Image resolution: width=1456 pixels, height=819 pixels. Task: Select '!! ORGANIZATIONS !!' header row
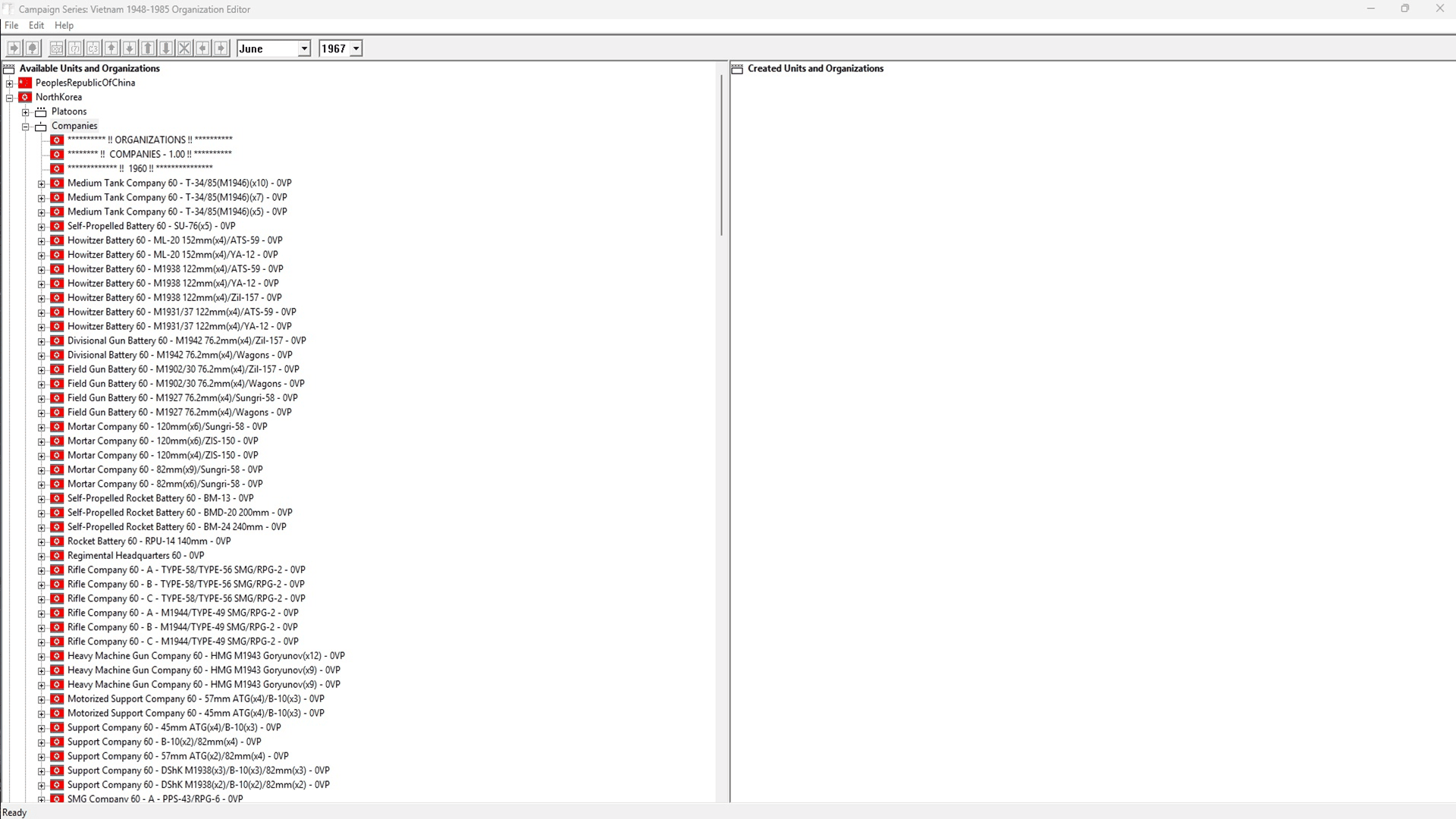(x=149, y=140)
